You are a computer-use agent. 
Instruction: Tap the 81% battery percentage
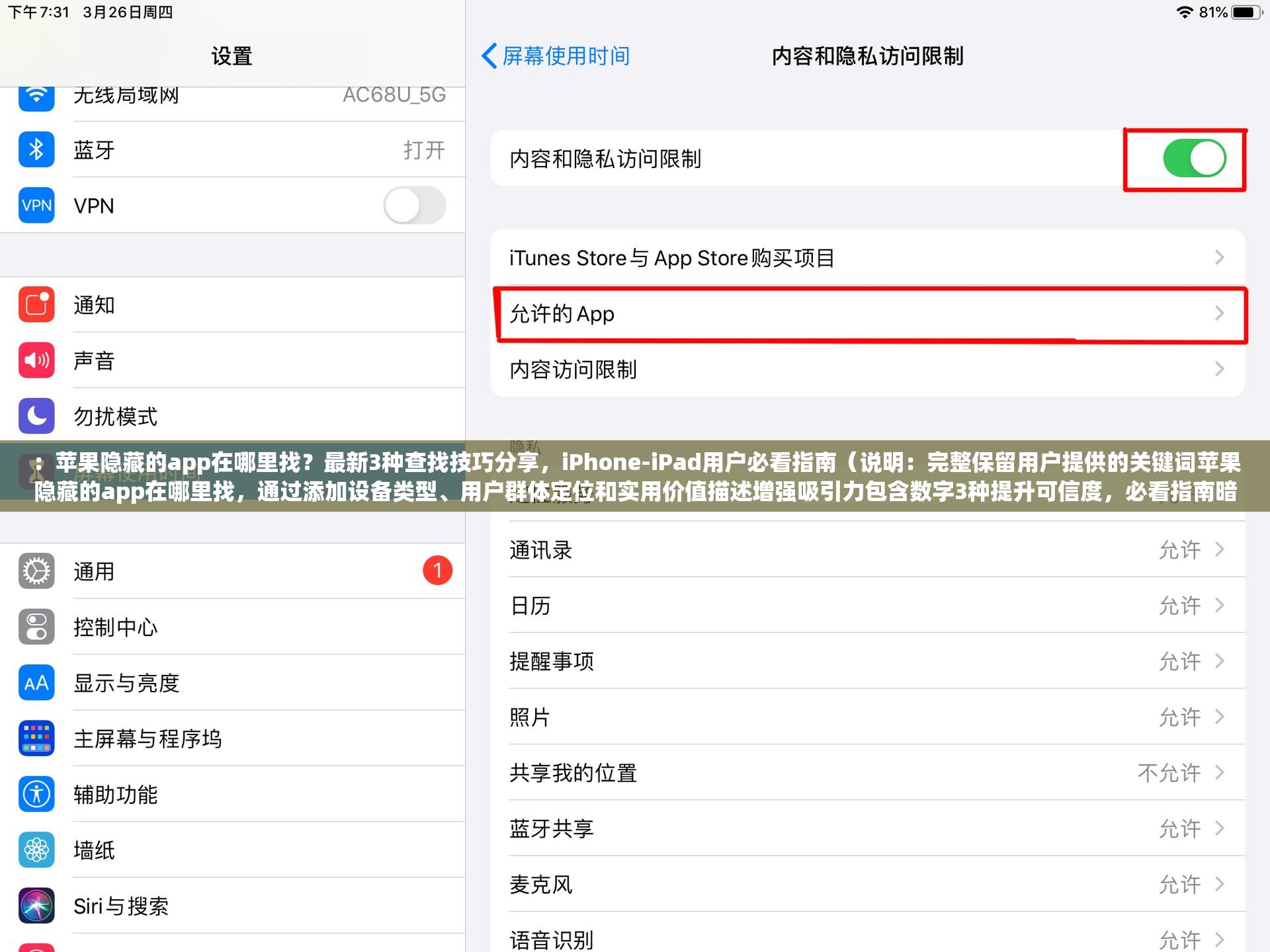pyautogui.click(x=1213, y=12)
